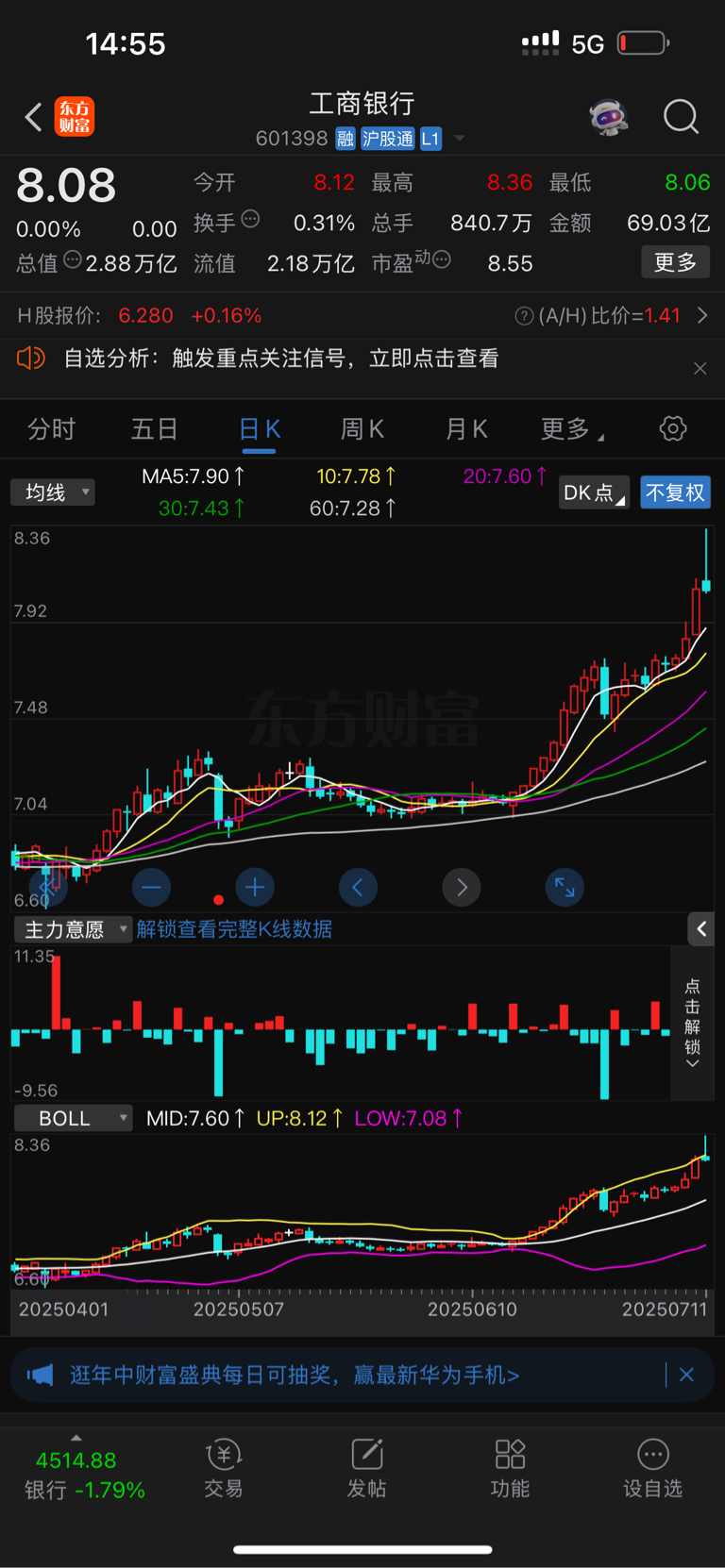Open the 自选分析 signal notice
Screen dimensions: 725x1568
pos(281,359)
